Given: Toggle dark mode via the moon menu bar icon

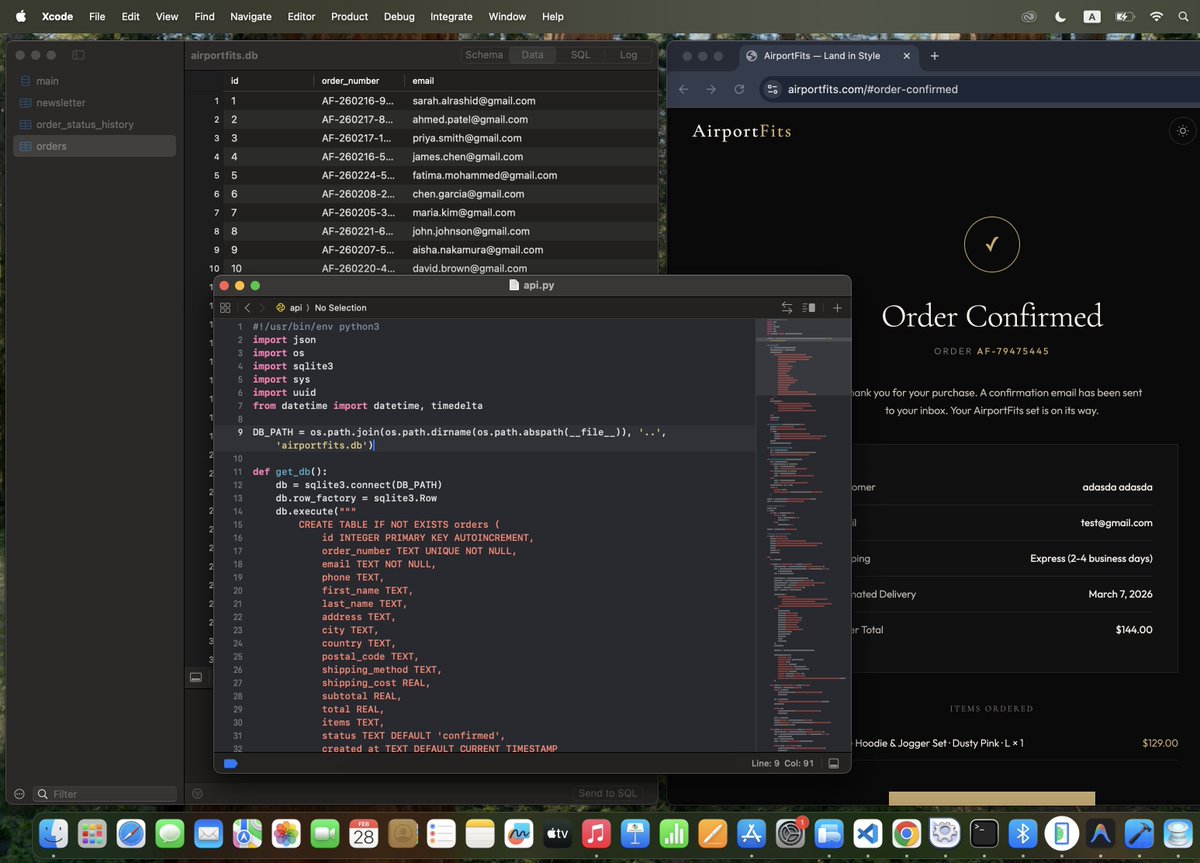Looking at the screenshot, I should point(1061,16).
